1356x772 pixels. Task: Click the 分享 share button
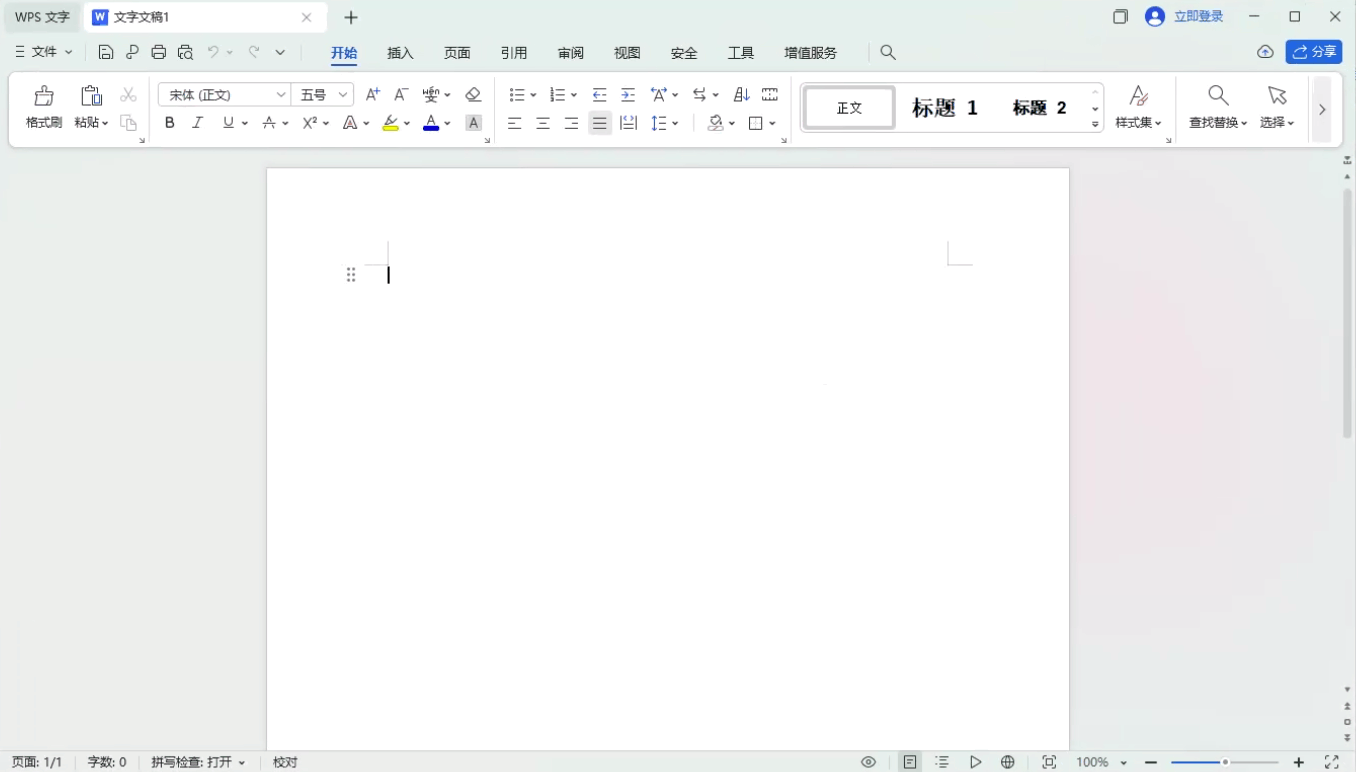pyautogui.click(x=1314, y=52)
